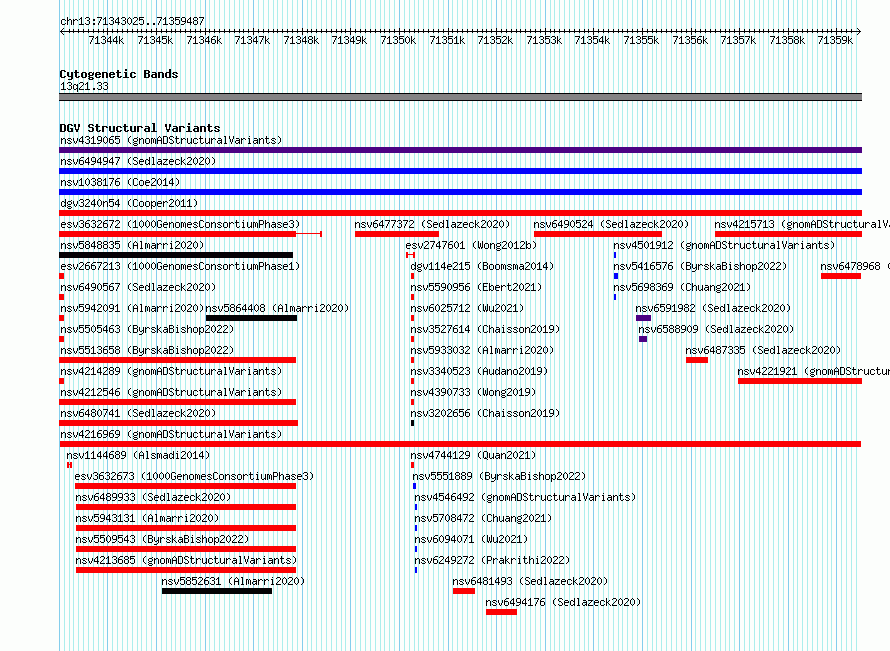The width and height of the screenshot is (890, 651).
Task: Click the nsv4319065 gnomADStructuralVariants label
Action: pos(171,140)
